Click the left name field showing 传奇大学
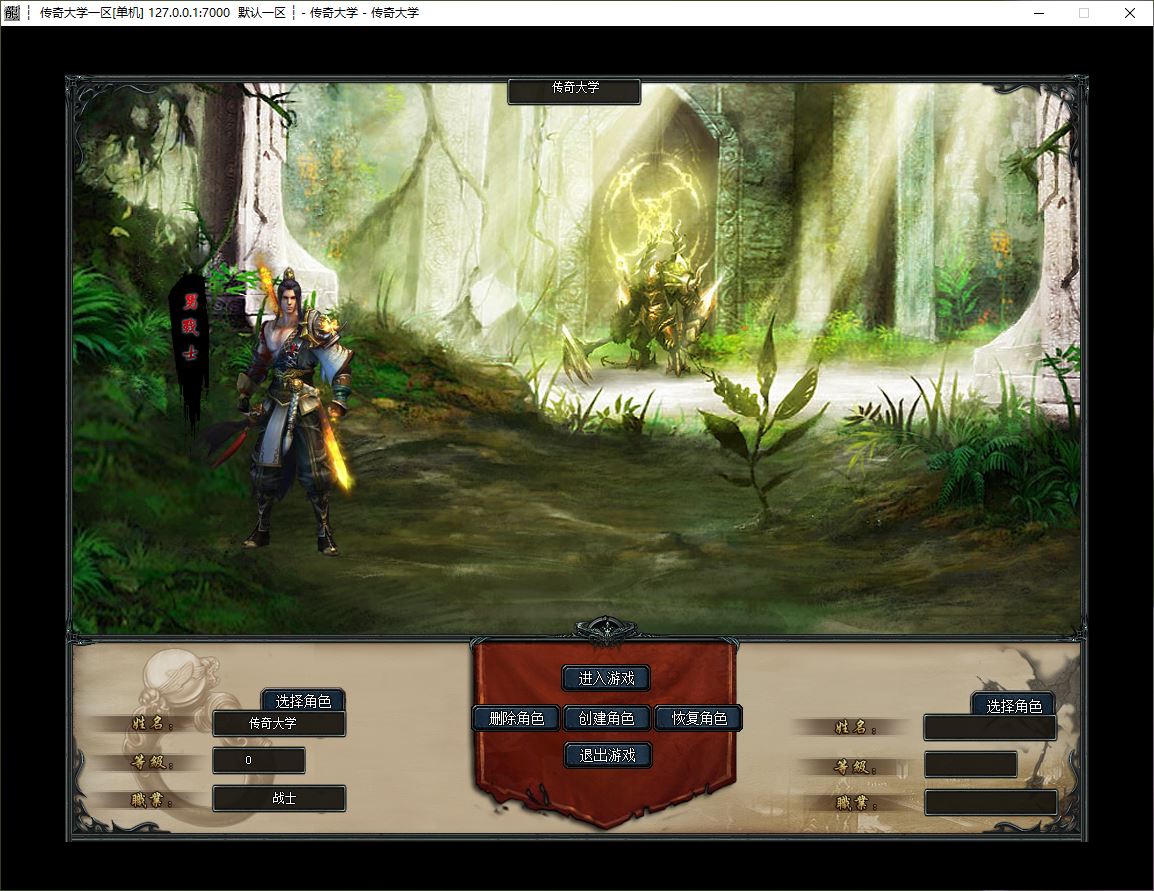Viewport: 1154px width, 891px height. [x=279, y=723]
